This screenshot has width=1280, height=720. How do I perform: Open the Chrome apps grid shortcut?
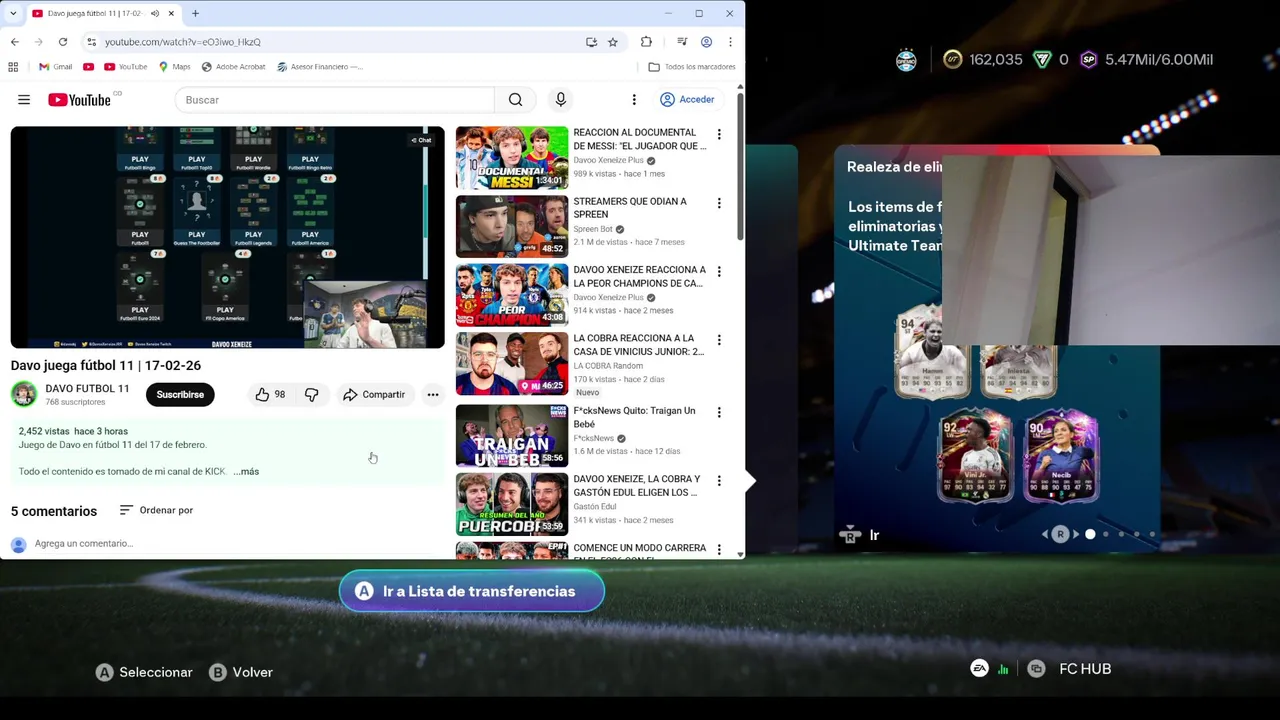(x=13, y=67)
